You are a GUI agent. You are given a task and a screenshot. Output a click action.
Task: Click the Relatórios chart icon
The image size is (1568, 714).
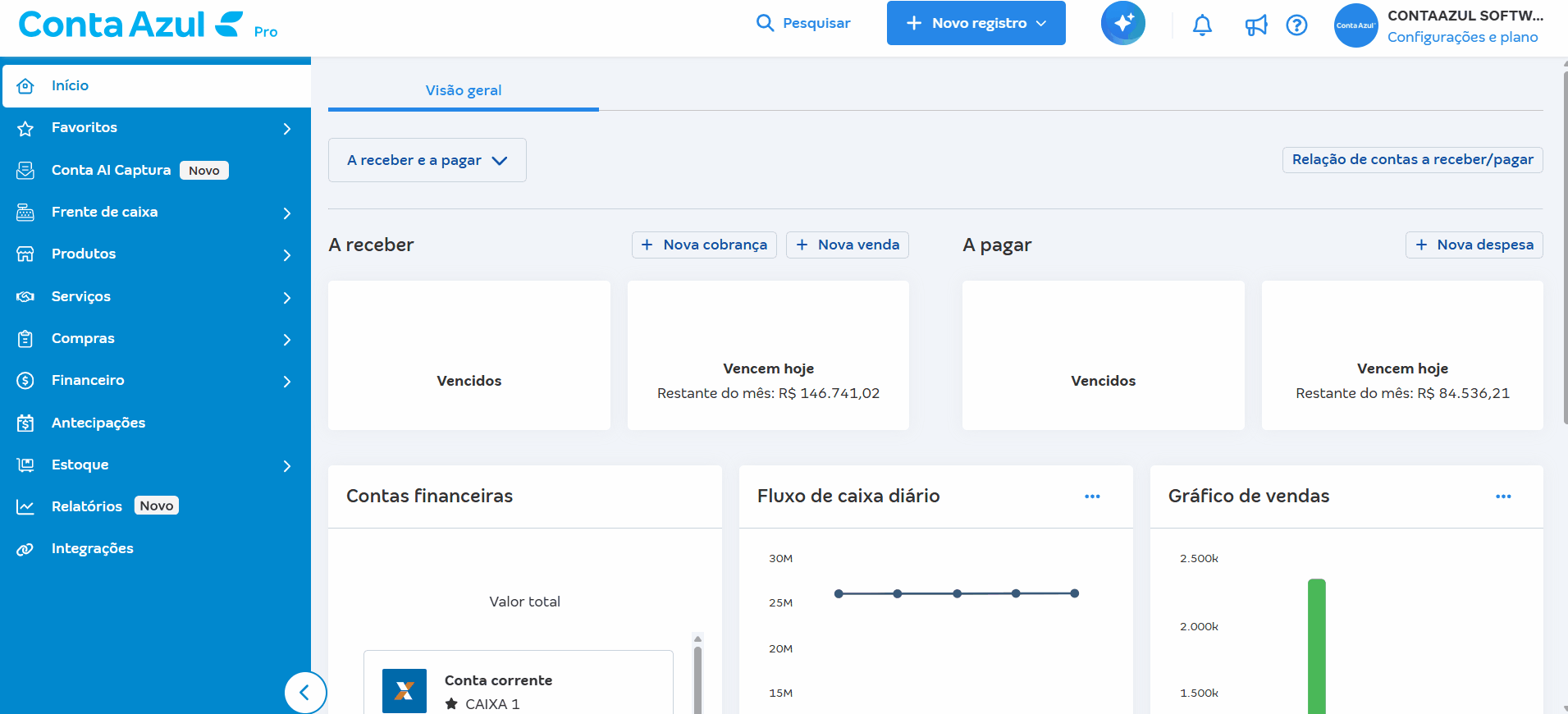click(x=25, y=507)
